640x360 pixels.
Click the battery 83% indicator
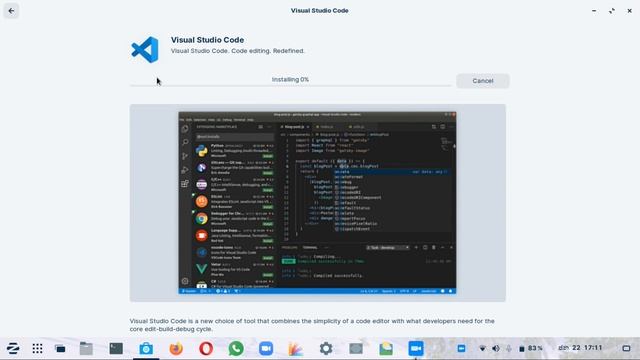530,348
